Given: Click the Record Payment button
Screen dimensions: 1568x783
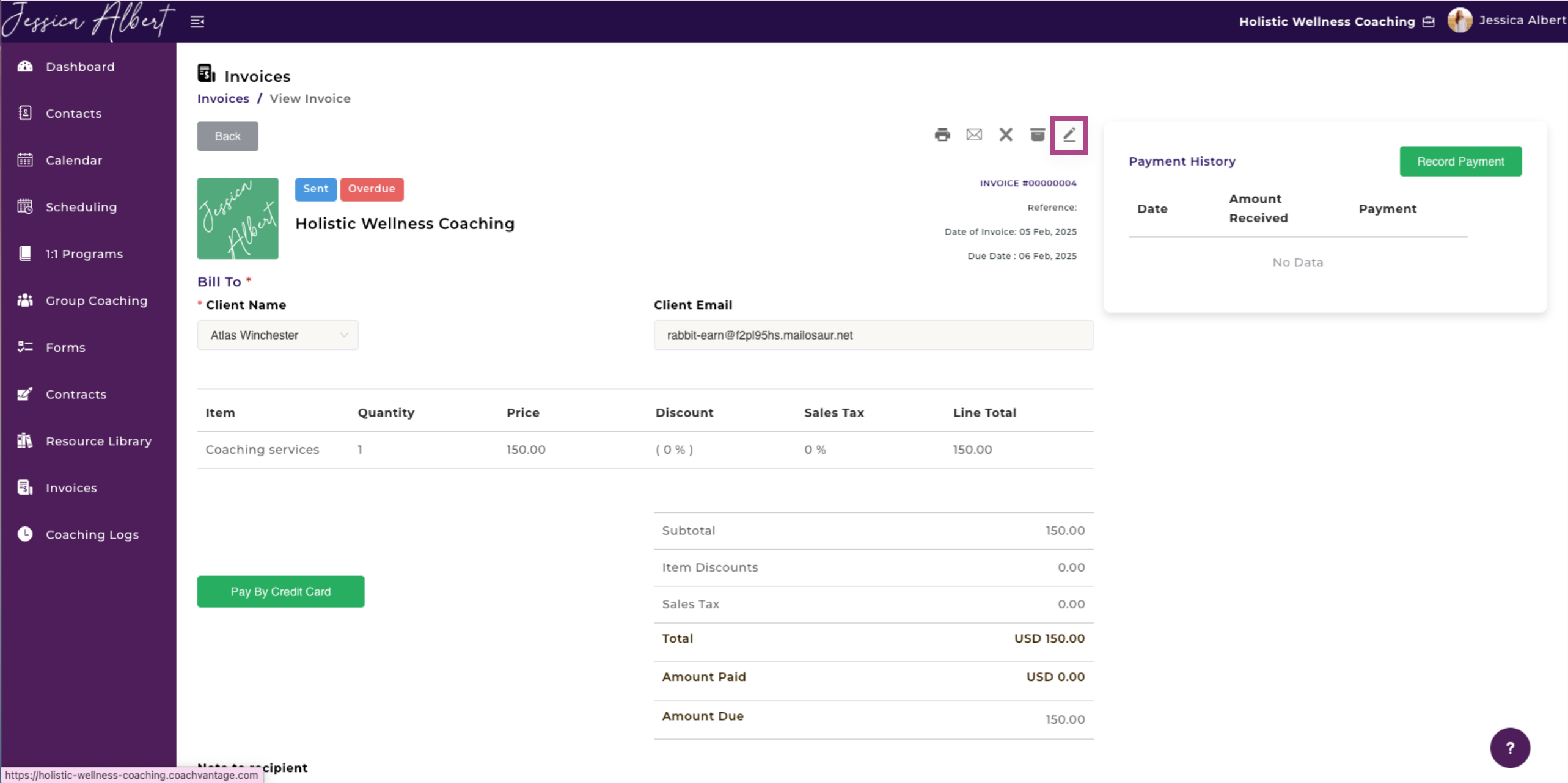Looking at the screenshot, I should click(x=1460, y=161).
